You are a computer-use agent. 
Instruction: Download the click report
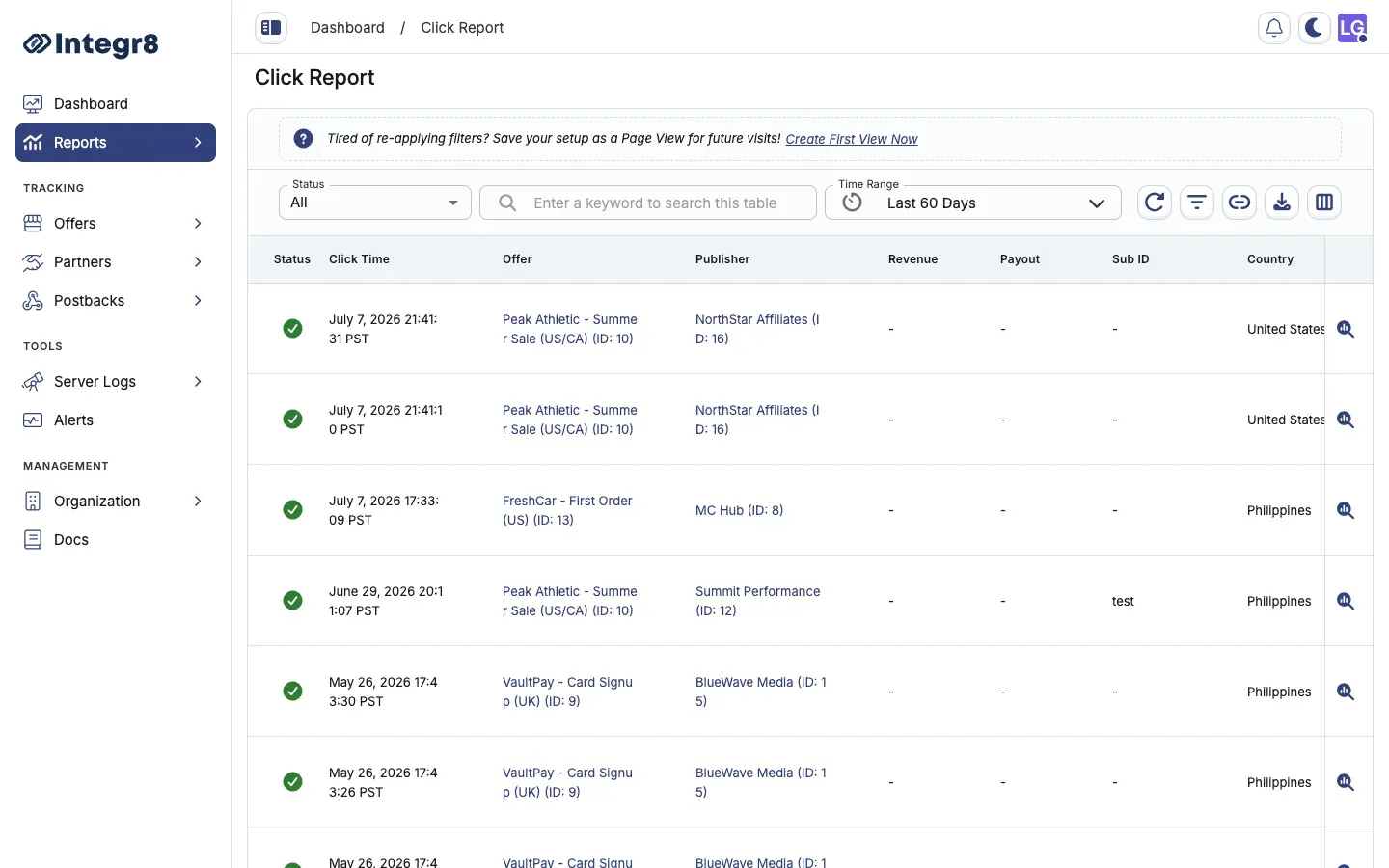[1282, 203]
